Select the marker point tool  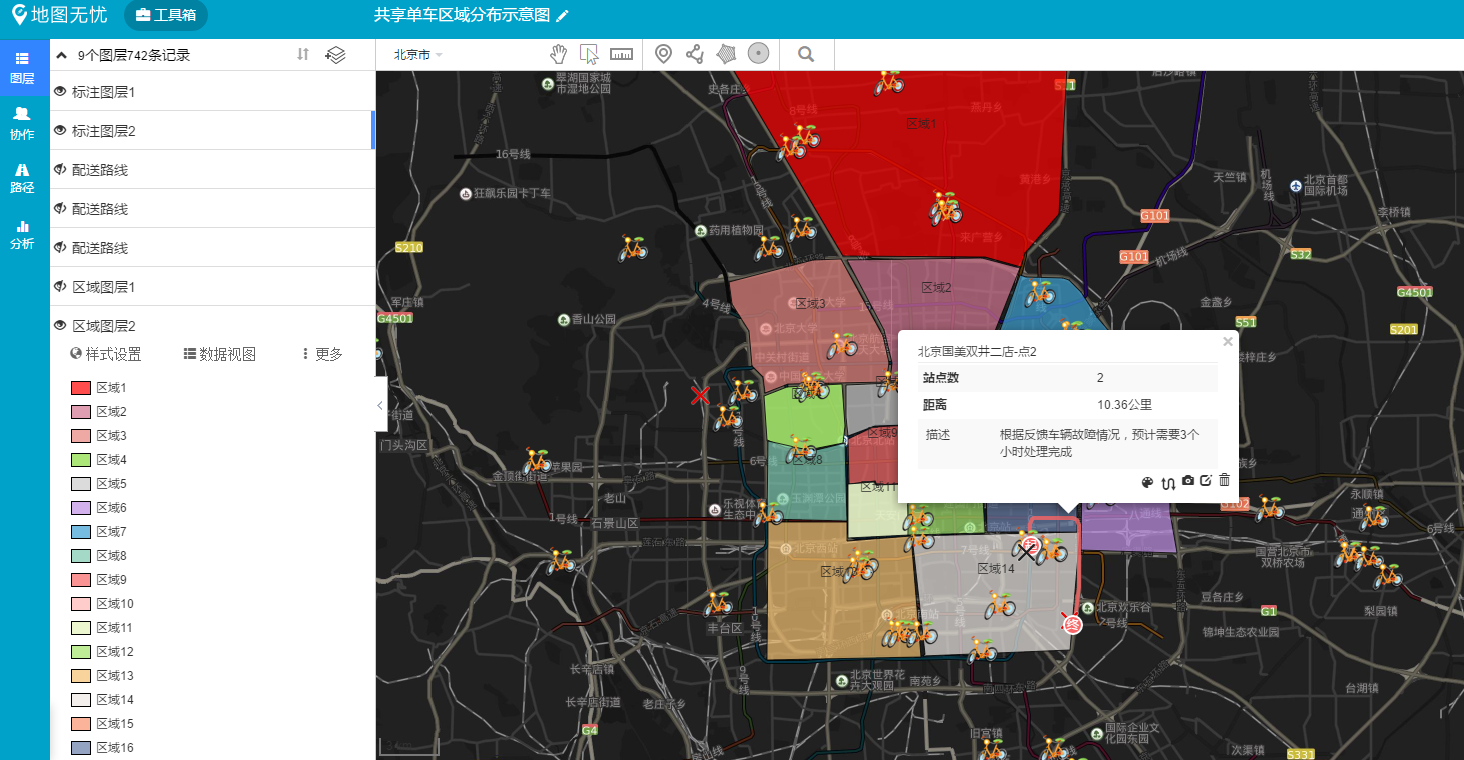tap(663, 53)
